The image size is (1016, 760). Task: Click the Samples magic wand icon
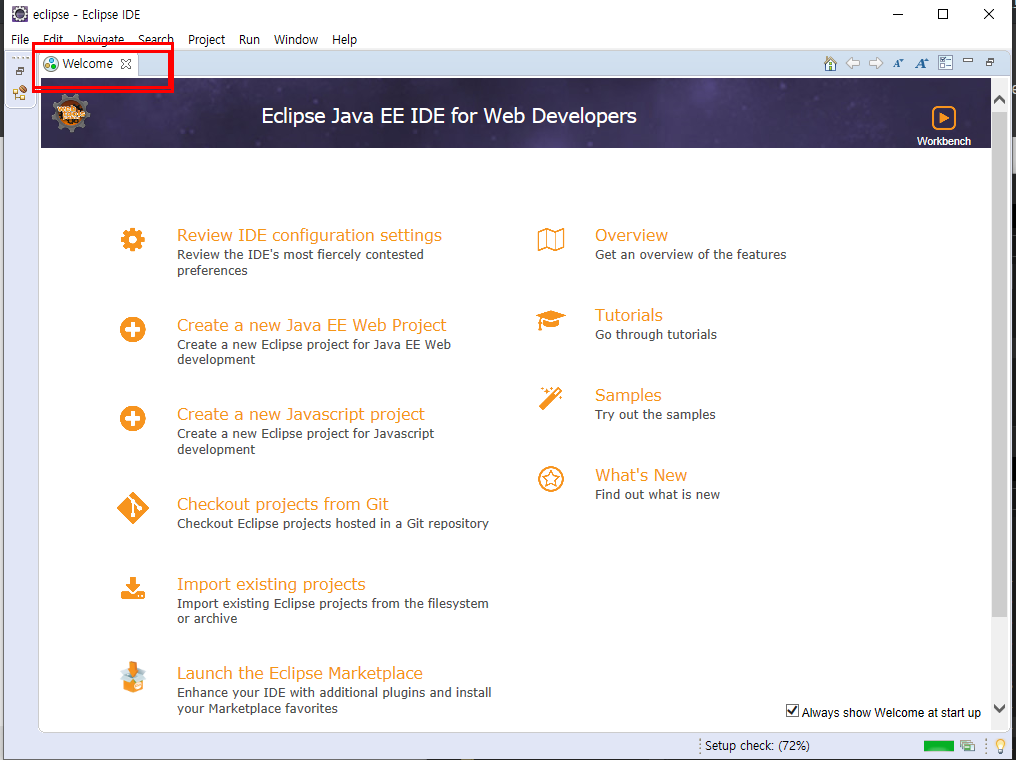pos(551,398)
